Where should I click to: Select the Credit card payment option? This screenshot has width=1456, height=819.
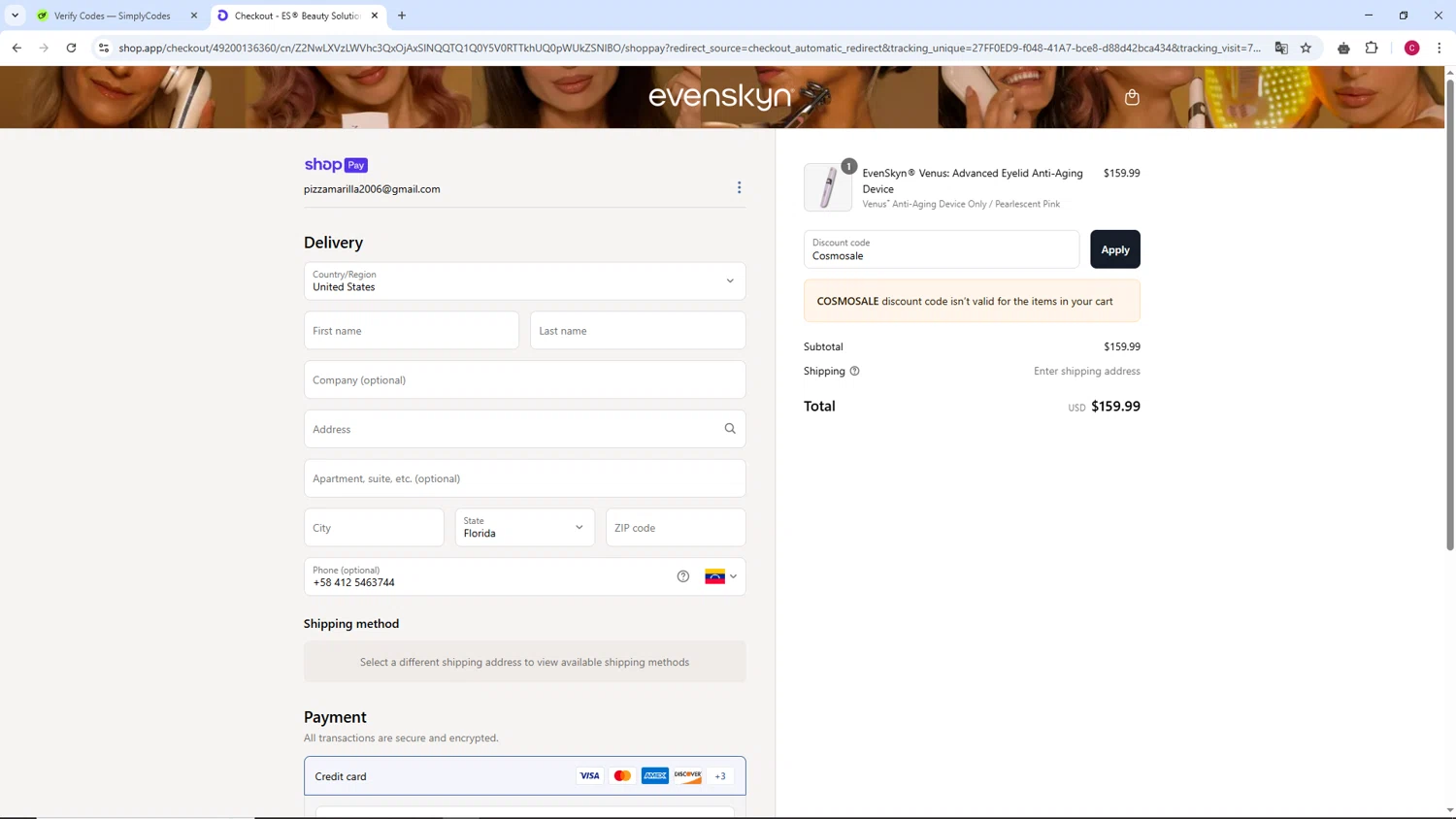point(525,776)
